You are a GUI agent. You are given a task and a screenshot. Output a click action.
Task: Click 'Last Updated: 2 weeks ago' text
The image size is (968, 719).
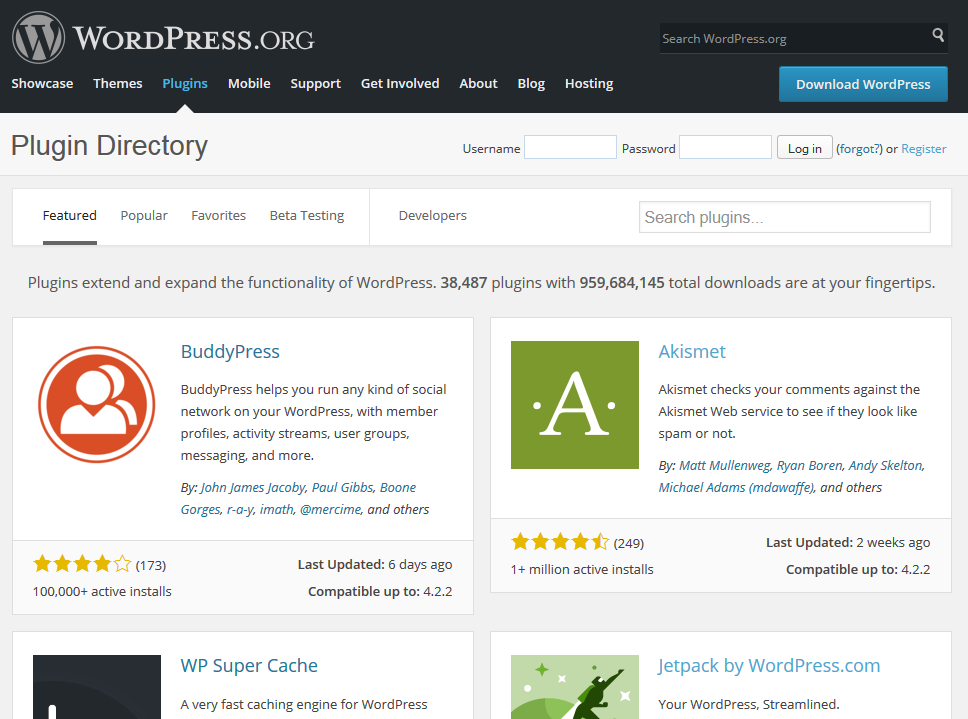(848, 542)
